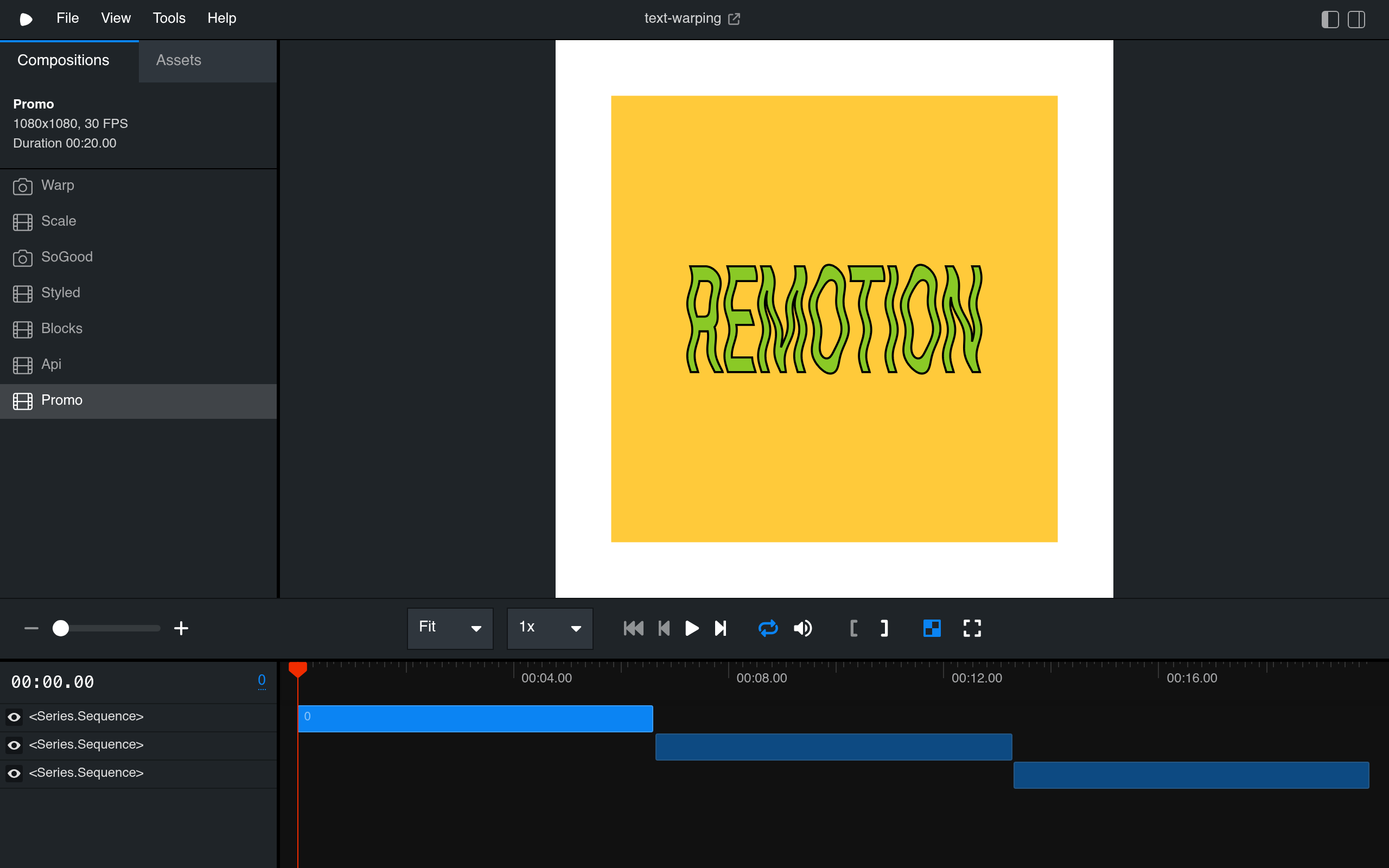
Task: Hide the first Series.Sequence layer
Action: pyautogui.click(x=14, y=717)
